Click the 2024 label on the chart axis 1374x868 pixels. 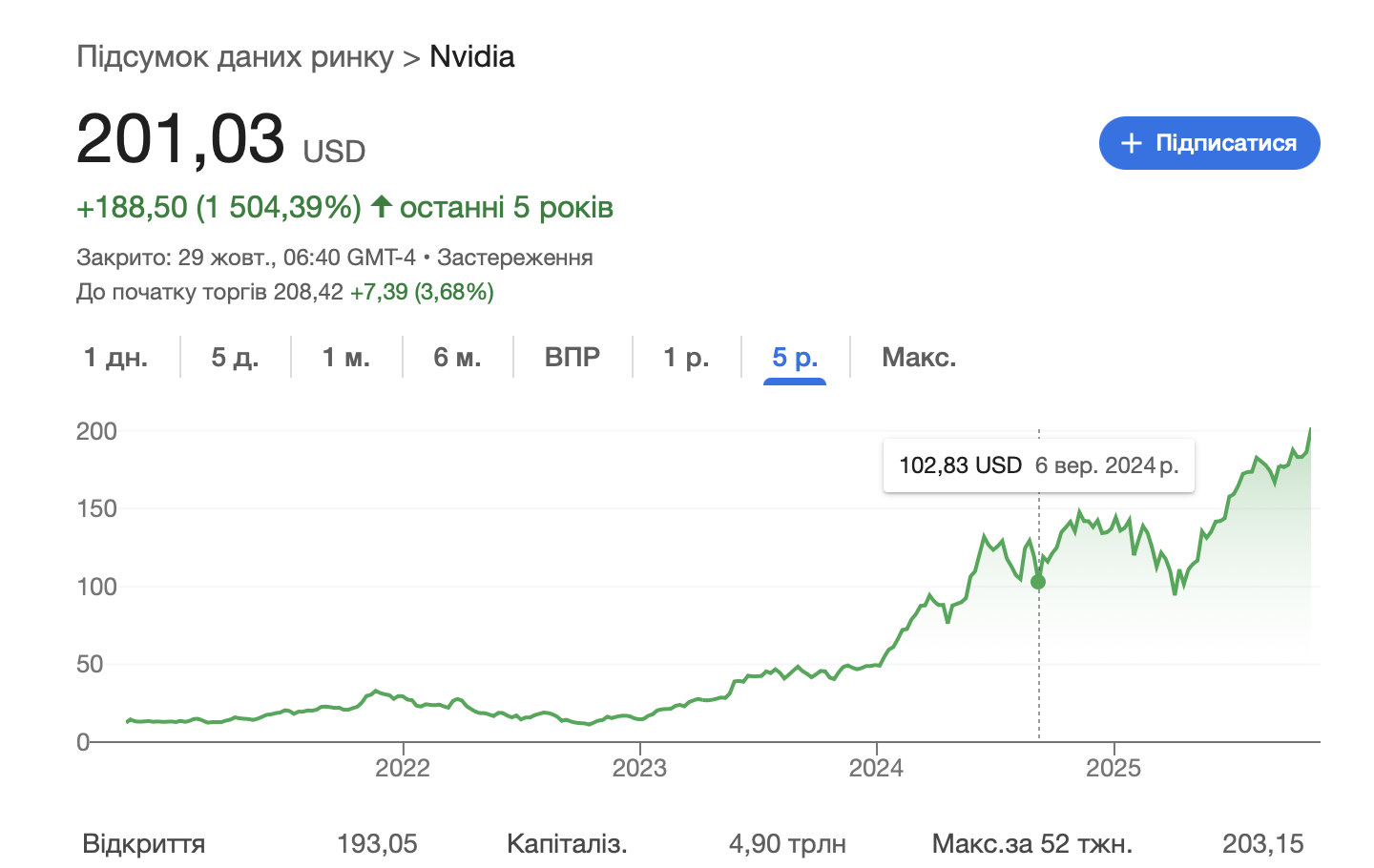(x=876, y=768)
